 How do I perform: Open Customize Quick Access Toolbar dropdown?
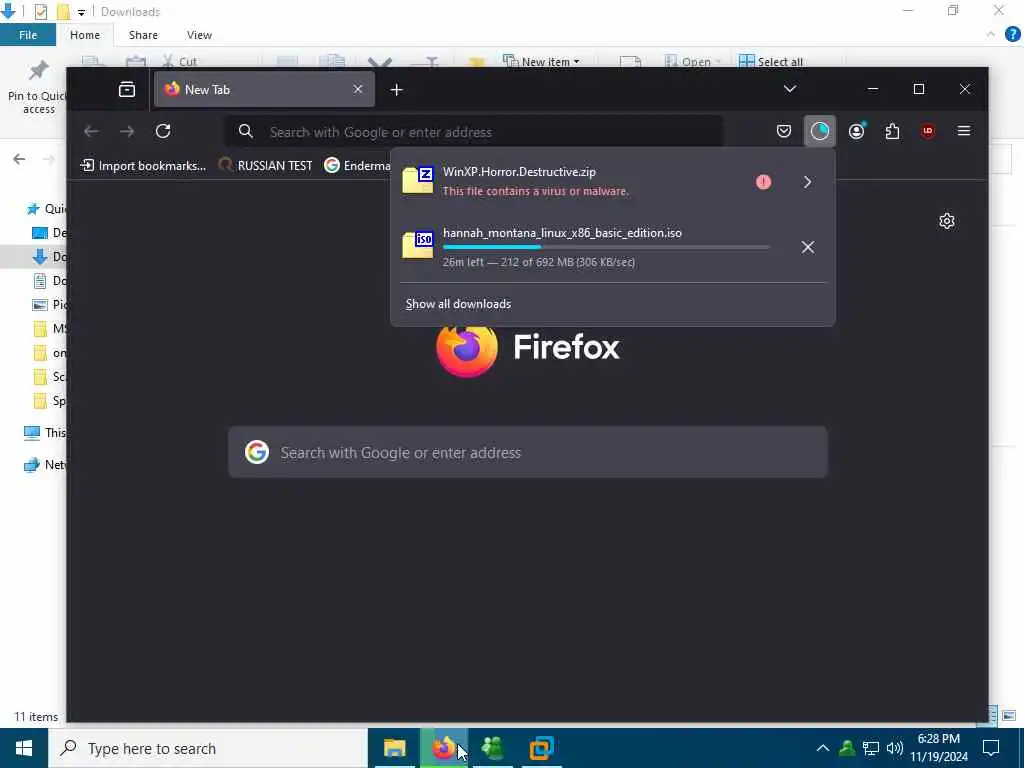click(x=81, y=12)
